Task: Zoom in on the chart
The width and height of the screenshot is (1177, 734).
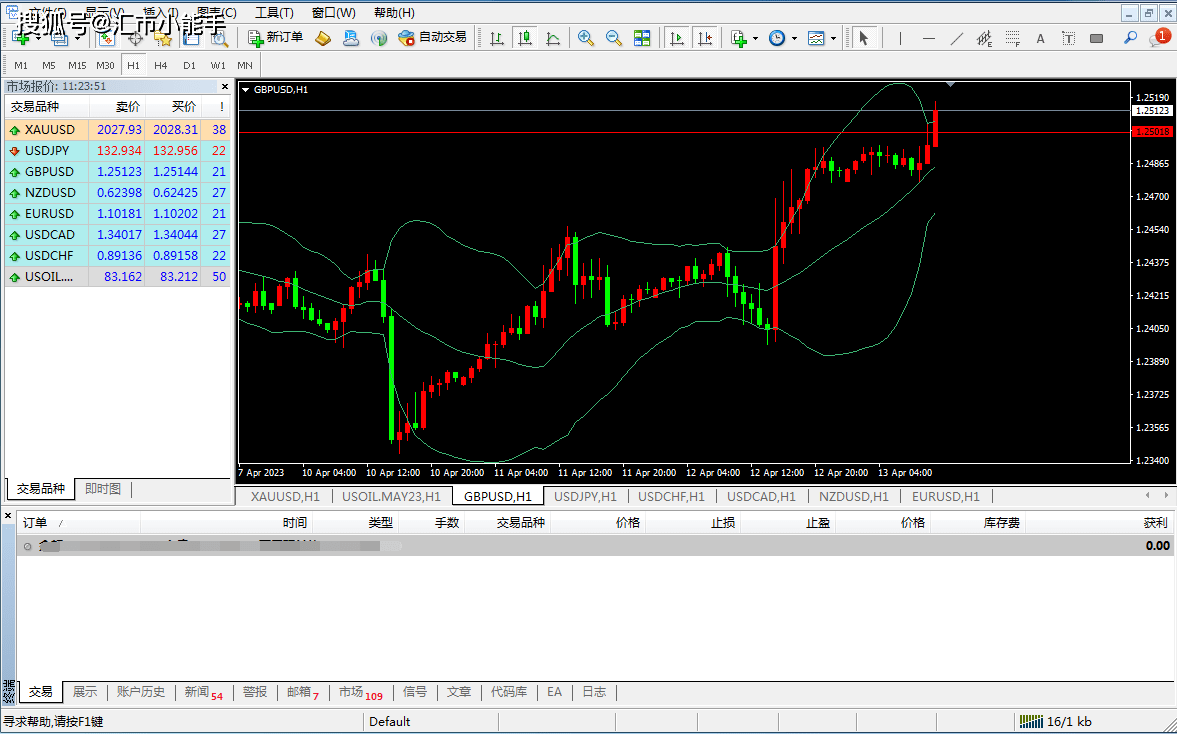Action: [x=586, y=38]
